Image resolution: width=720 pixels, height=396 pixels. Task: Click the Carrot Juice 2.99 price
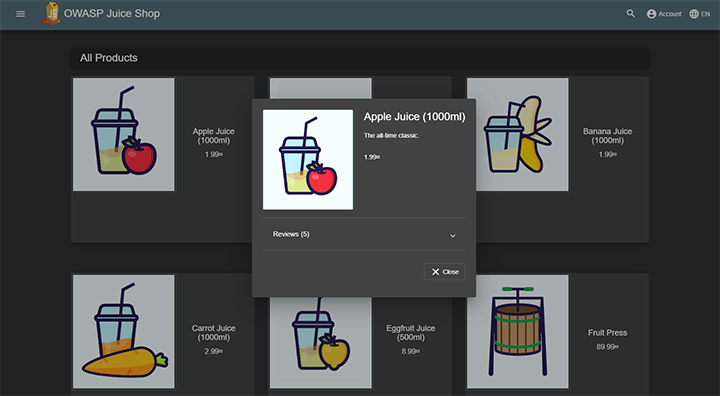click(214, 351)
